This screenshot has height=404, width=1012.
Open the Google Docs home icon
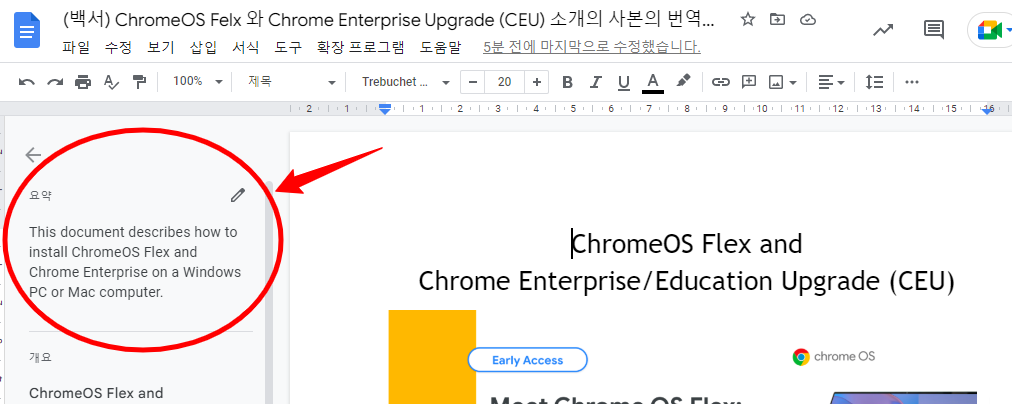pyautogui.click(x=27, y=30)
